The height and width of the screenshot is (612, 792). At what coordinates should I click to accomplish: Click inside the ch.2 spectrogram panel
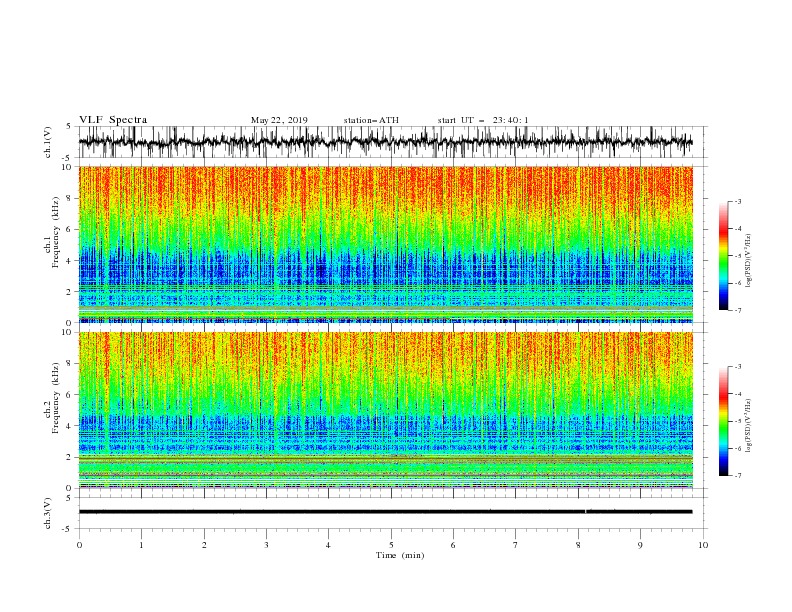(x=385, y=410)
